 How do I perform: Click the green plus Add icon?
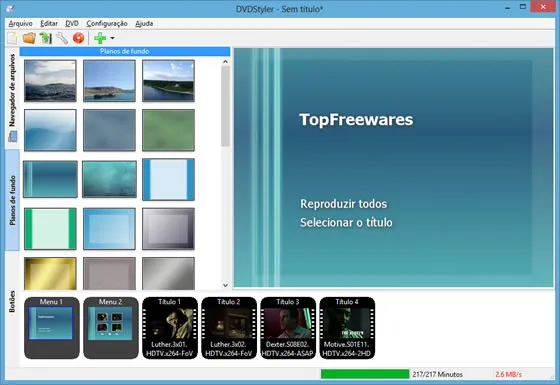[x=100, y=38]
